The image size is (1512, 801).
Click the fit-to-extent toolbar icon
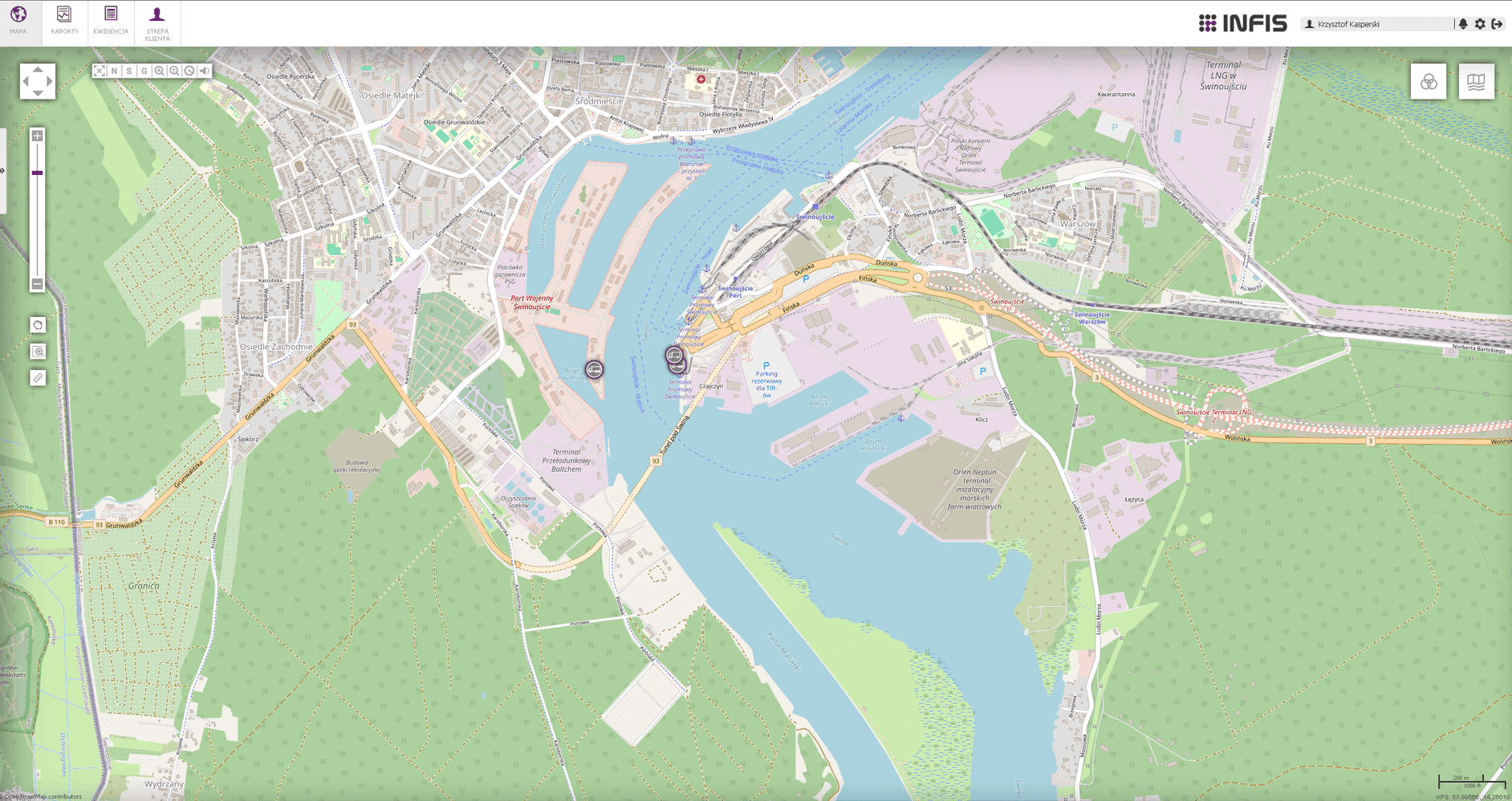pos(100,71)
